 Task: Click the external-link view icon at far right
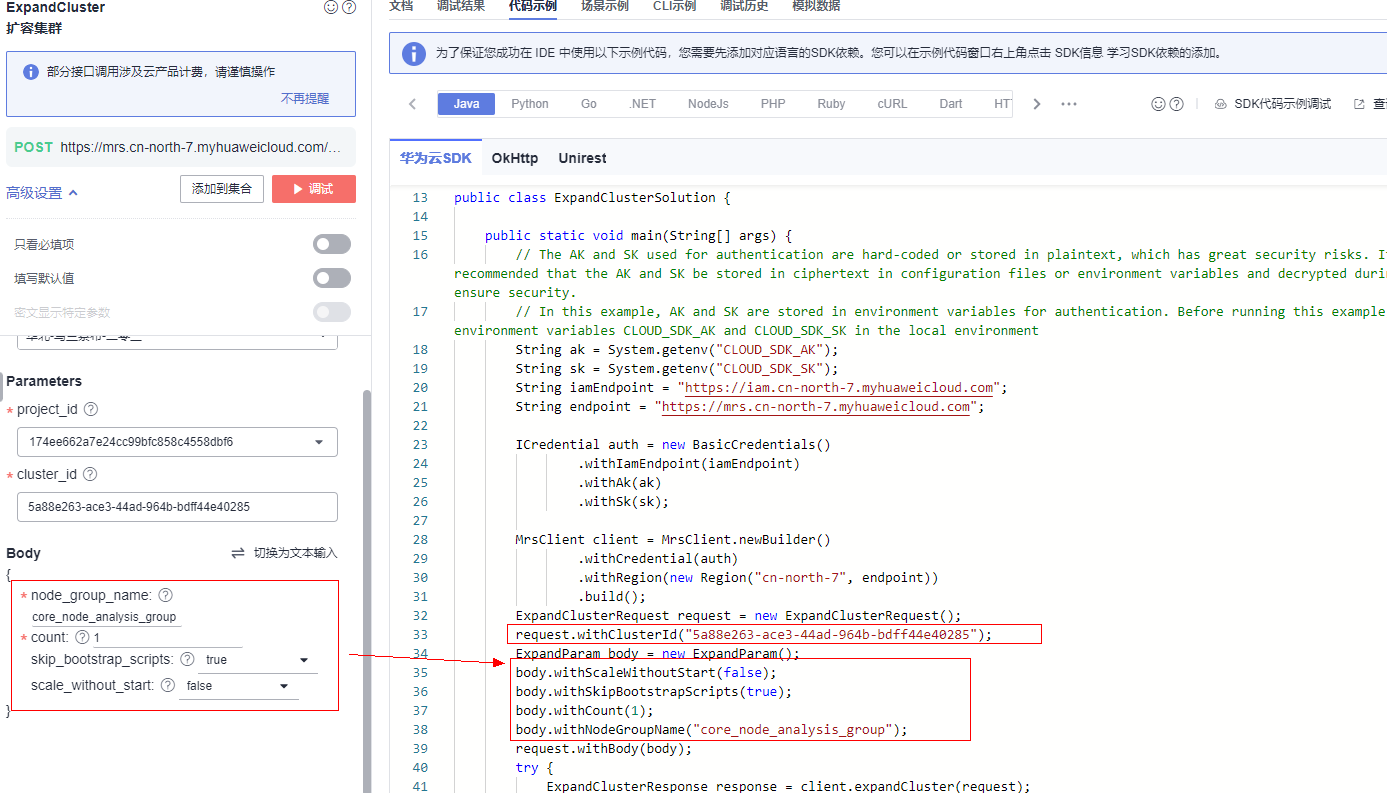1359,104
